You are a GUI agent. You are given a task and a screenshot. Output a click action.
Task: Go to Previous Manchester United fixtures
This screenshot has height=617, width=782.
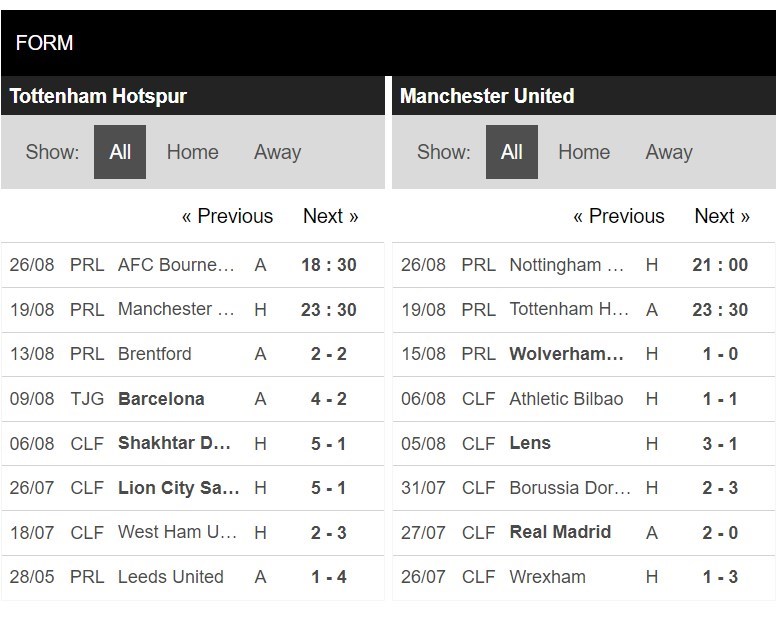point(619,216)
